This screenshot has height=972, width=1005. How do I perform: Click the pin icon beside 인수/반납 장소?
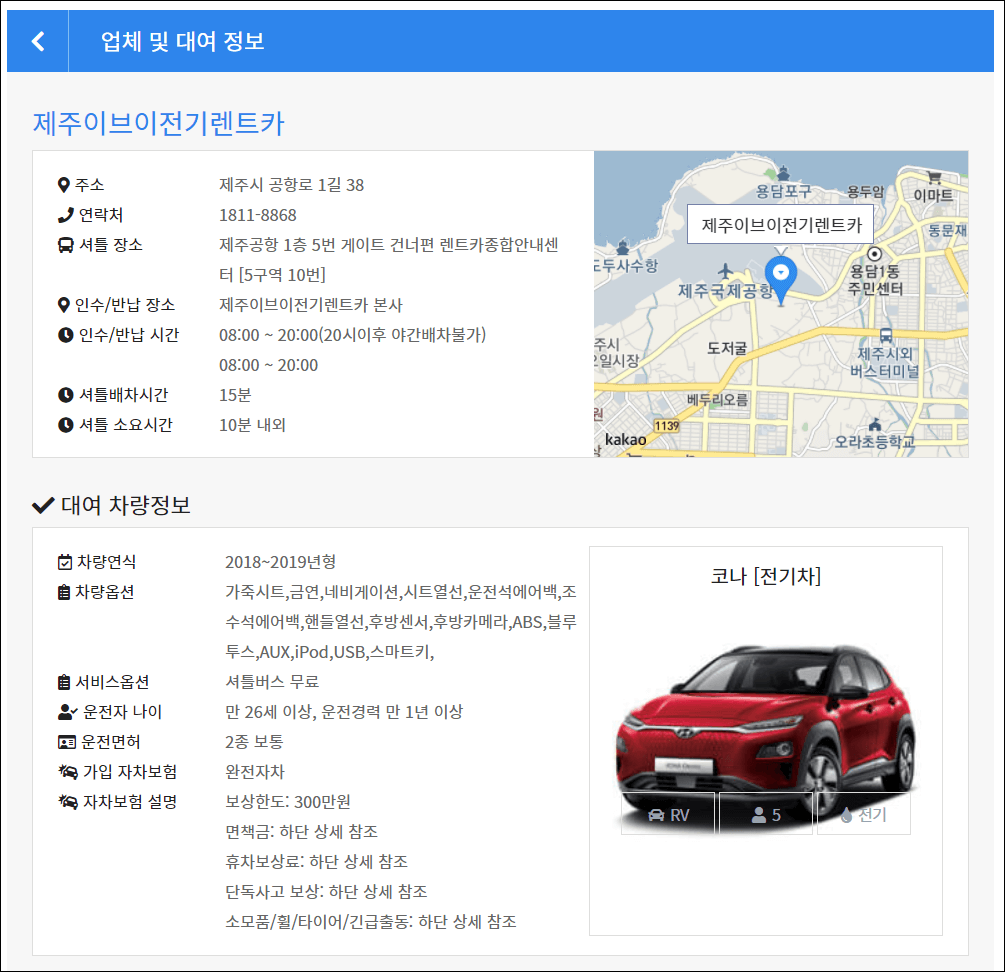click(63, 305)
